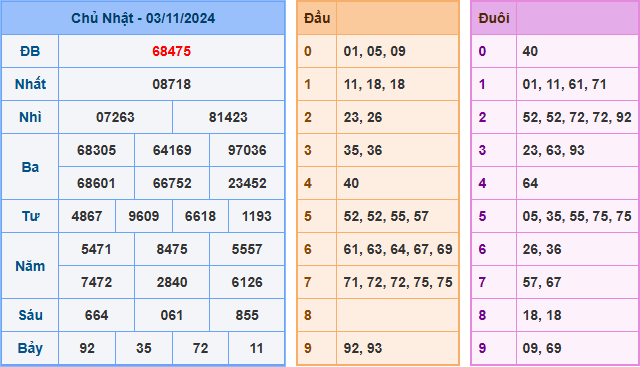Click third prize number 97036

[247, 150]
